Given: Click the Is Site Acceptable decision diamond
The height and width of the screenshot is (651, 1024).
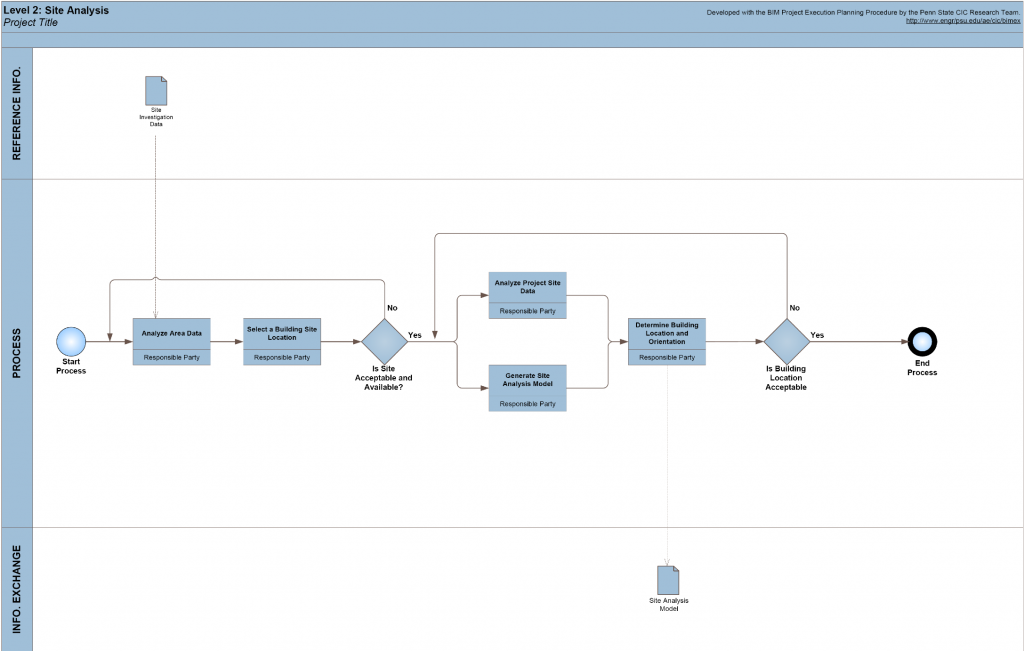Looking at the screenshot, I should tap(384, 342).
